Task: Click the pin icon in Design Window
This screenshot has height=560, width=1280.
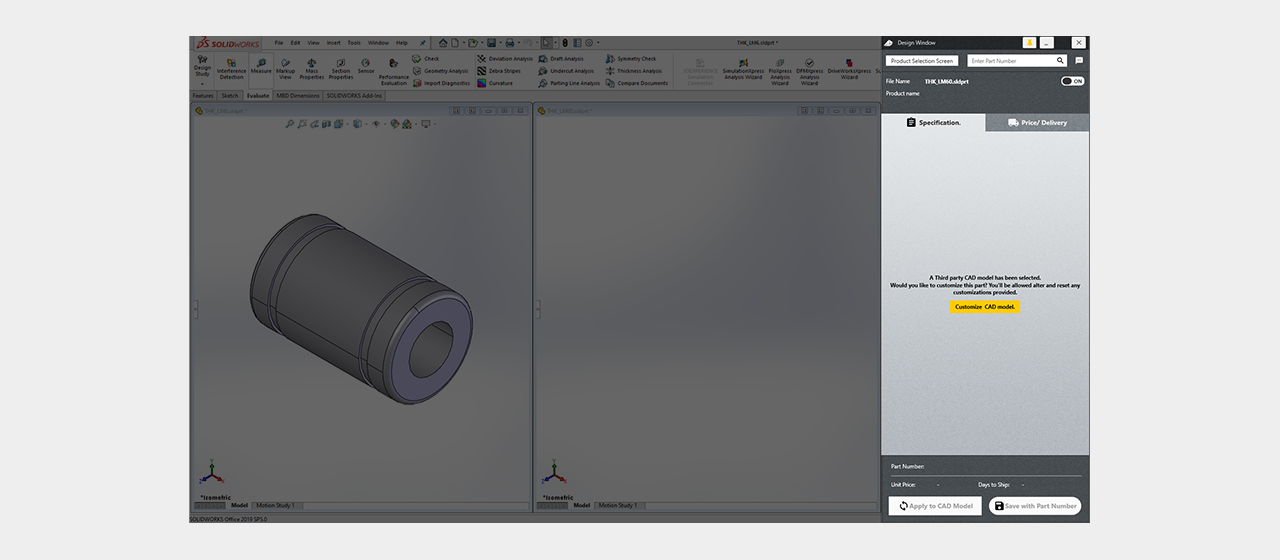Action: tap(1029, 43)
